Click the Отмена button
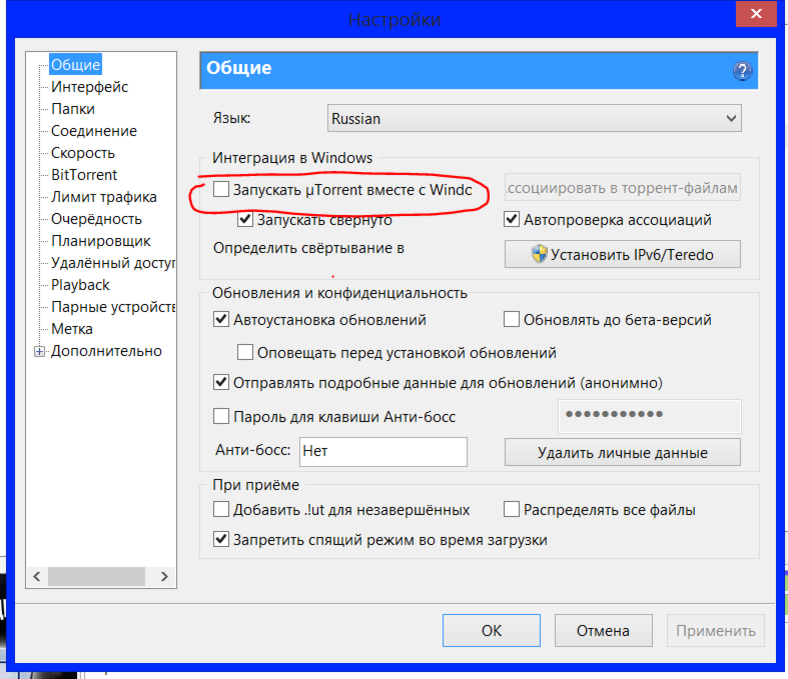The width and height of the screenshot is (788, 679). pos(603,630)
